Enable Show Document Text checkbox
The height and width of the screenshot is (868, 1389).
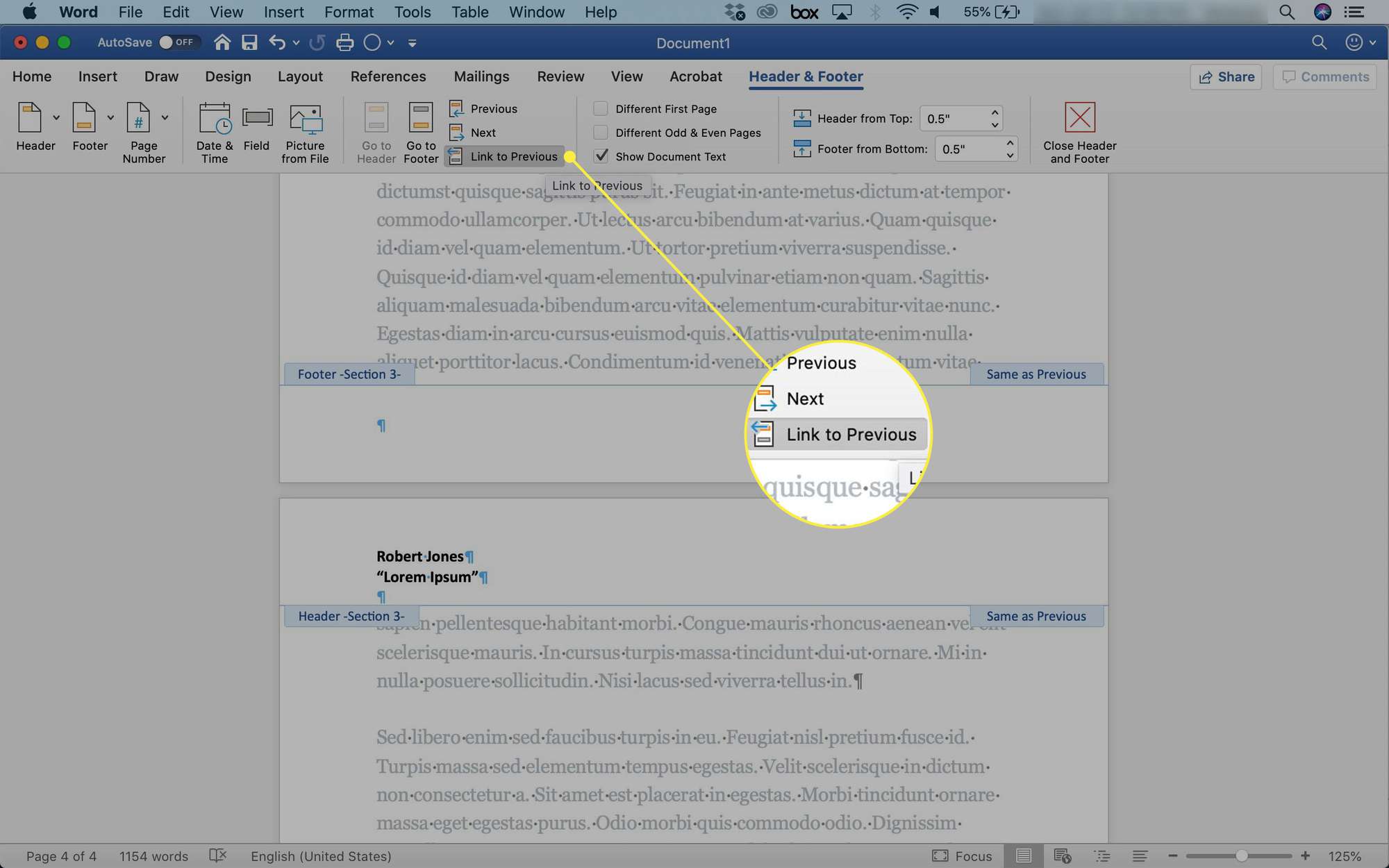pyautogui.click(x=600, y=156)
